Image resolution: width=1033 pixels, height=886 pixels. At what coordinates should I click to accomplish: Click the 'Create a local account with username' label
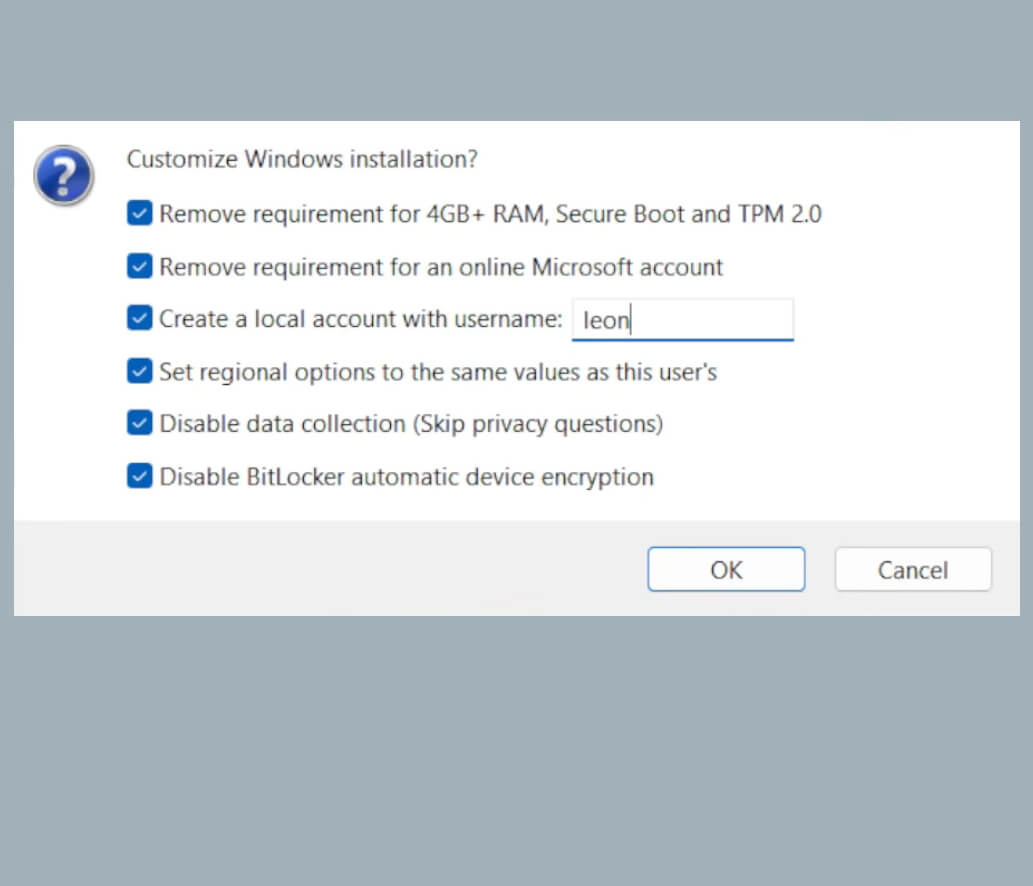(361, 319)
